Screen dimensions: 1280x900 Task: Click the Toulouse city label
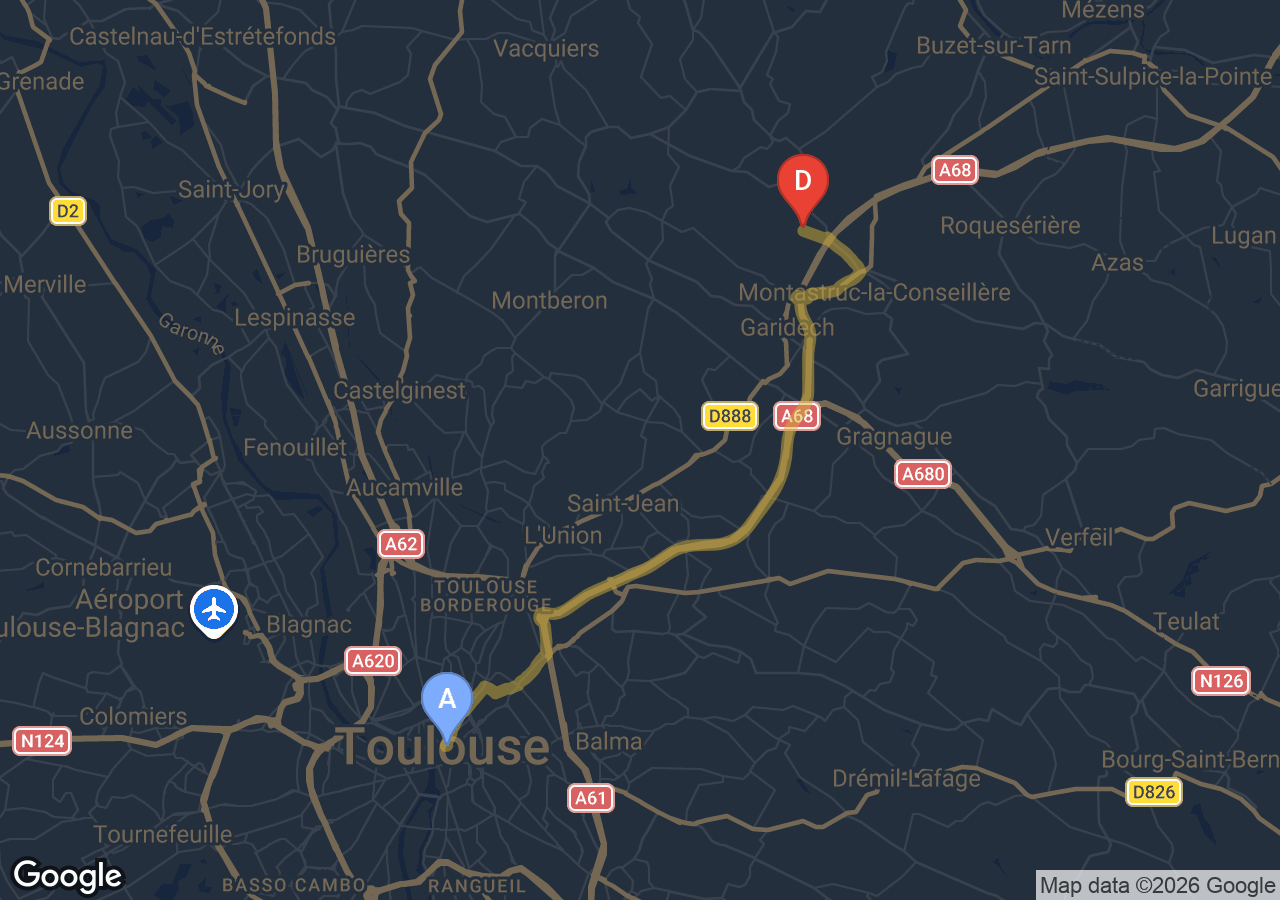pyautogui.click(x=444, y=748)
